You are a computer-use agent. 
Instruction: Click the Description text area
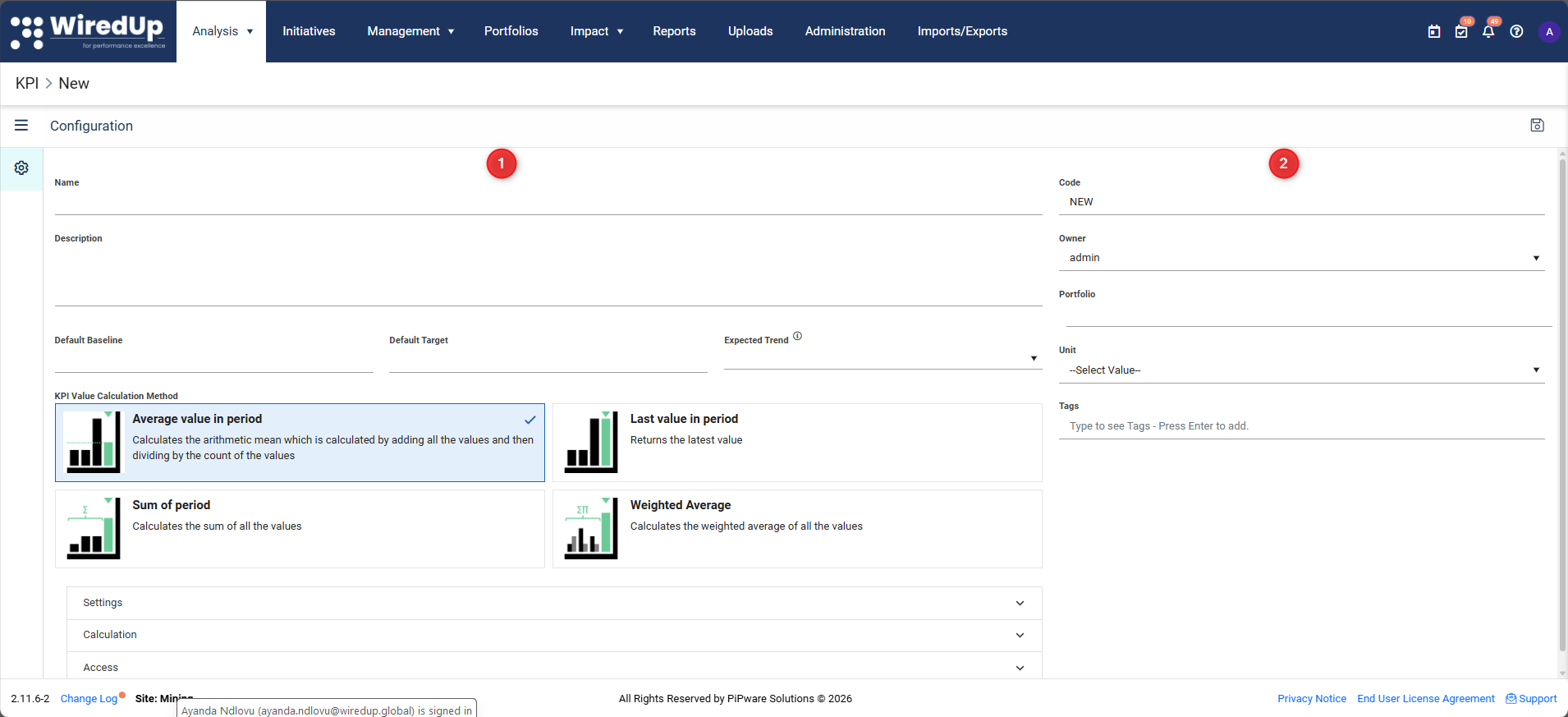tap(548, 276)
